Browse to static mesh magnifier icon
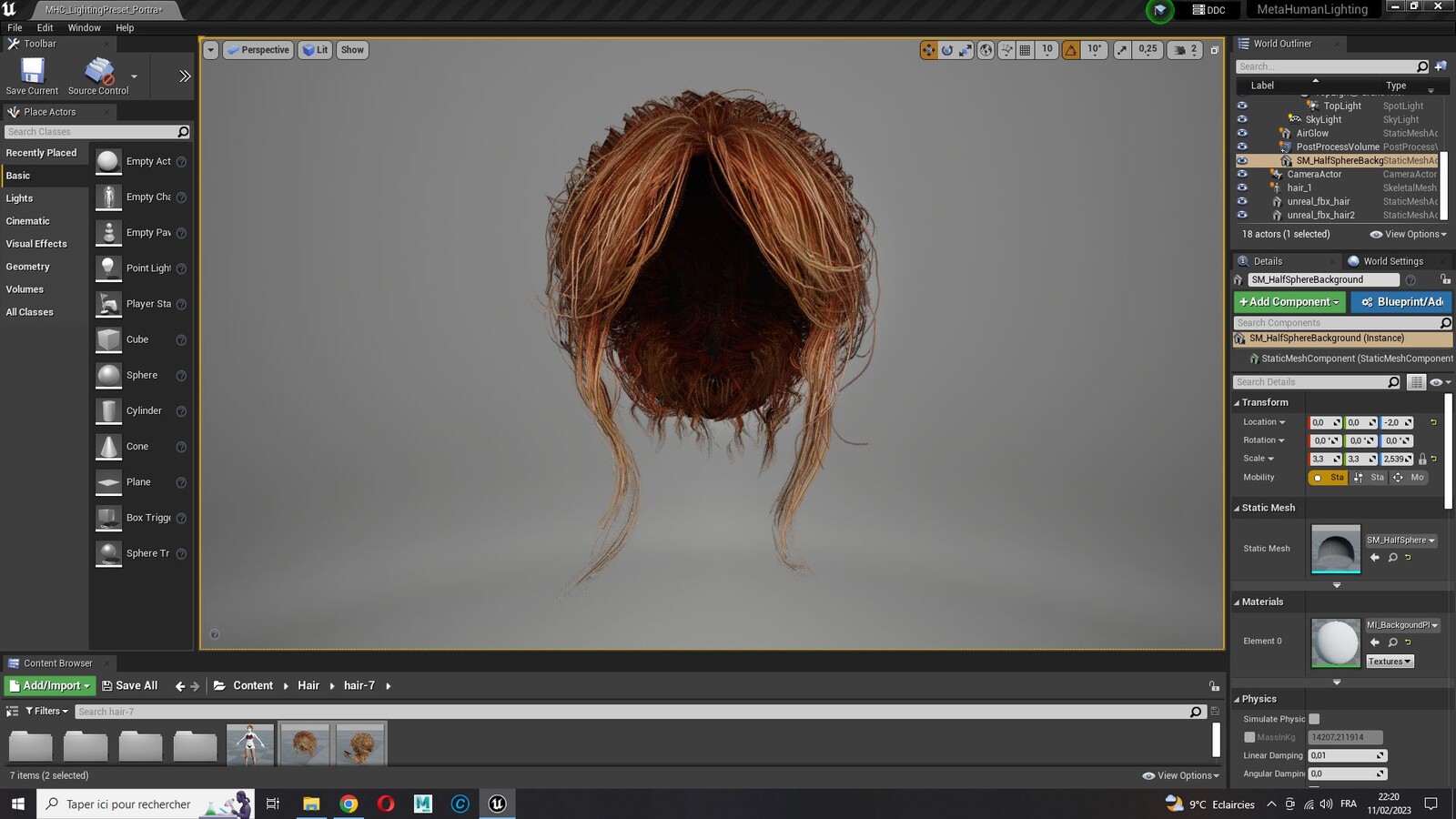Image resolution: width=1456 pixels, height=819 pixels. coord(1392,557)
